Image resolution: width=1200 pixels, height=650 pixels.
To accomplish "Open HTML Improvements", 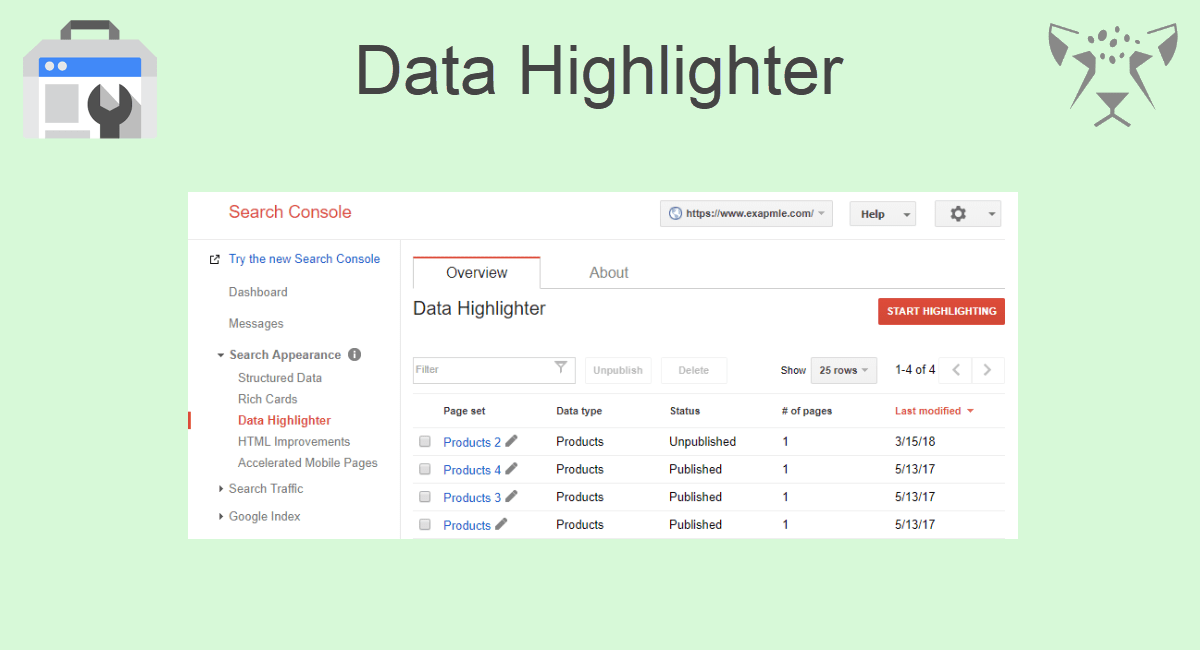I will [294, 442].
